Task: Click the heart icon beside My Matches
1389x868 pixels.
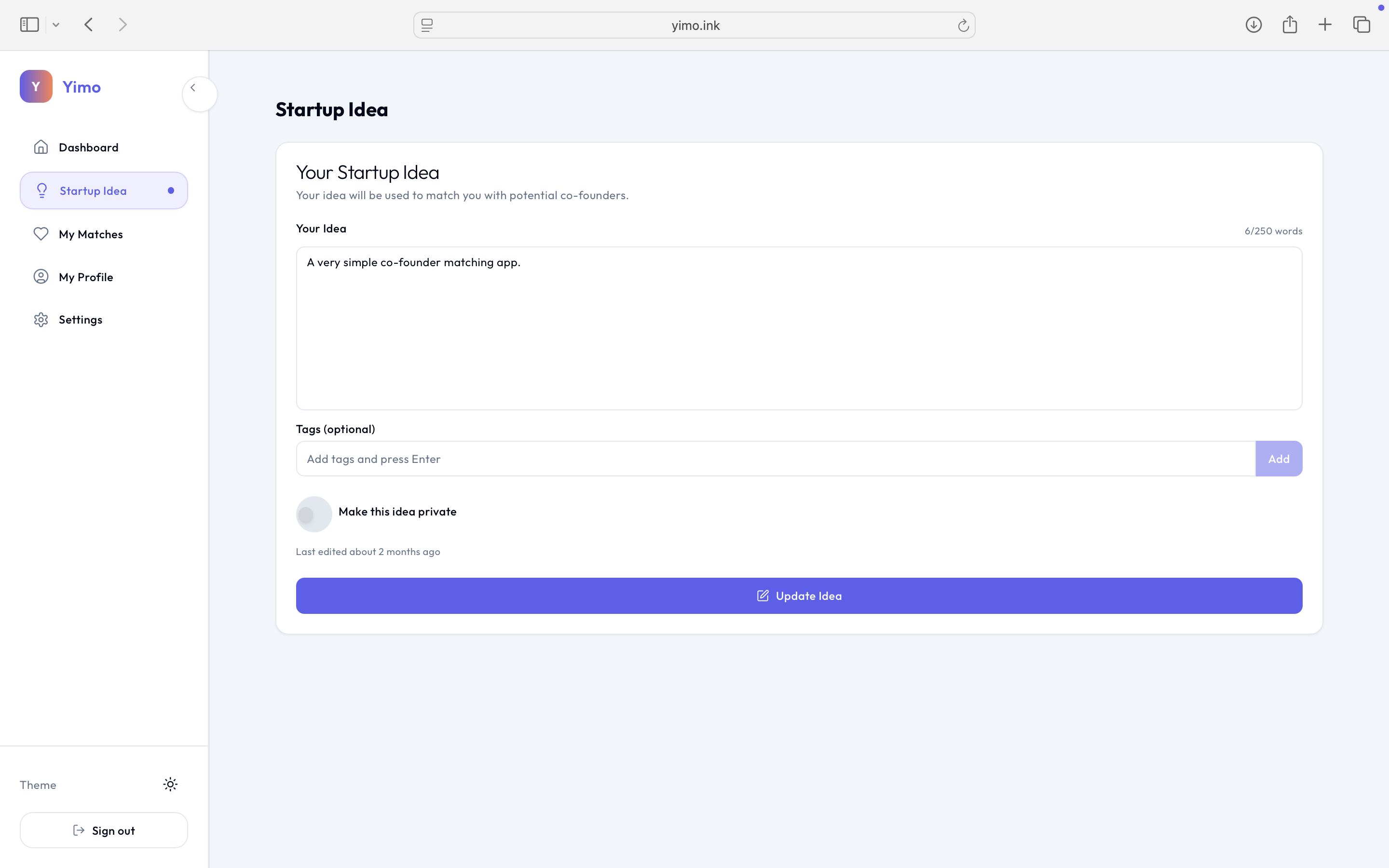Action: [x=41, y=234]
